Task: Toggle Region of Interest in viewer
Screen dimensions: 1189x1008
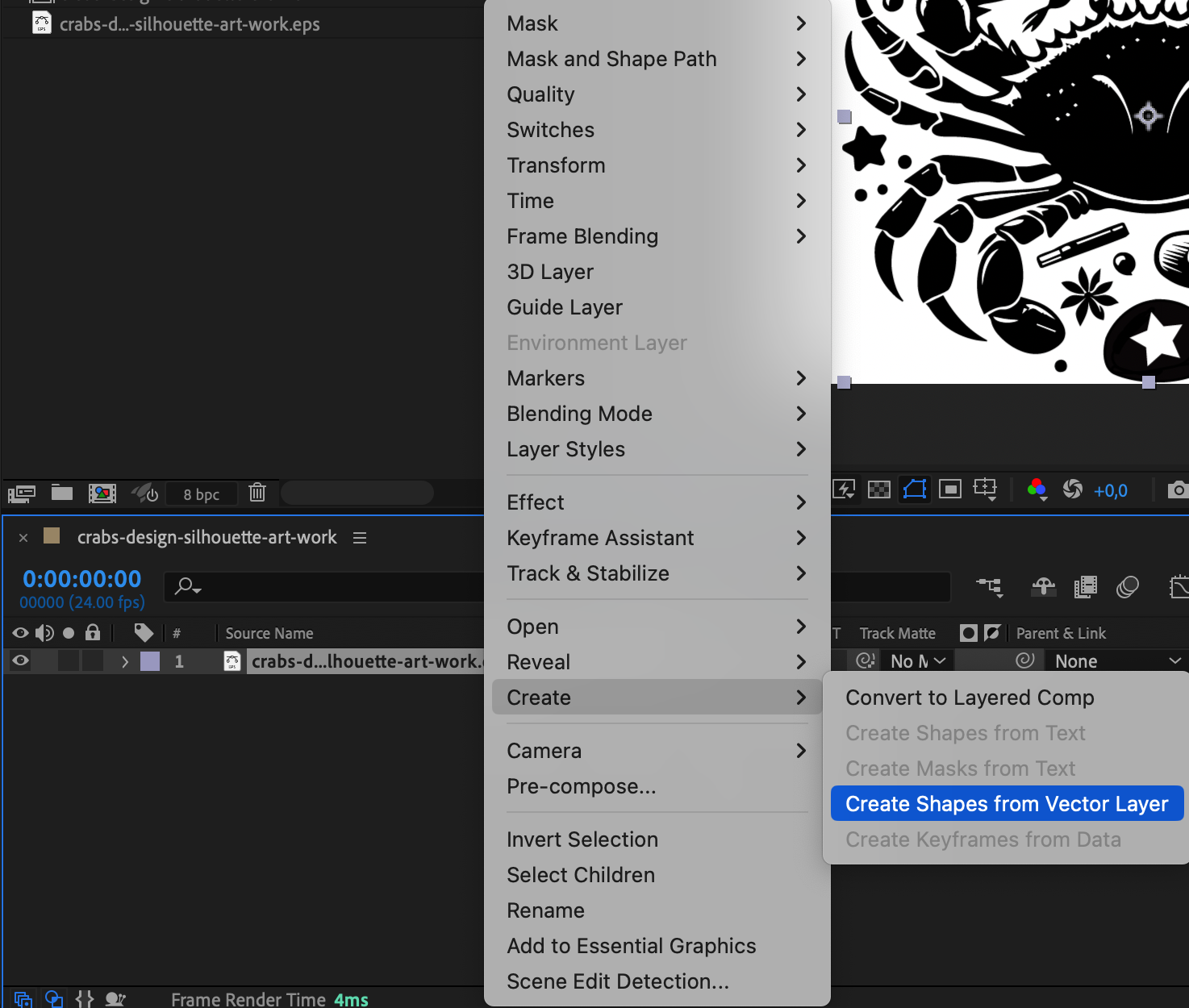Action: [x=950, y=489]
